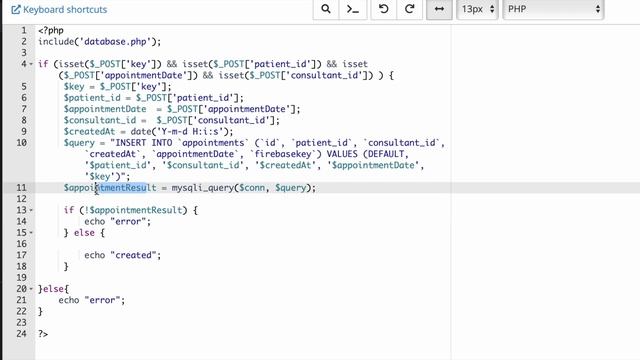Collapse the code fold at line 13

point(31,210)
